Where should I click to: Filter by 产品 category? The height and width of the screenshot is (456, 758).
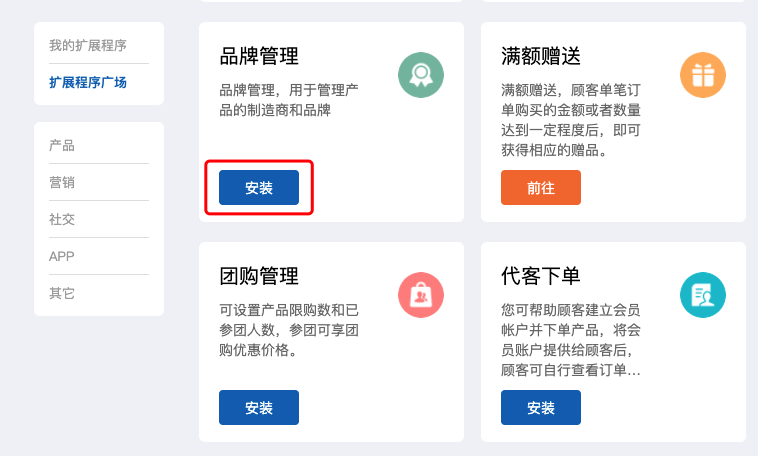click(61, 146)
